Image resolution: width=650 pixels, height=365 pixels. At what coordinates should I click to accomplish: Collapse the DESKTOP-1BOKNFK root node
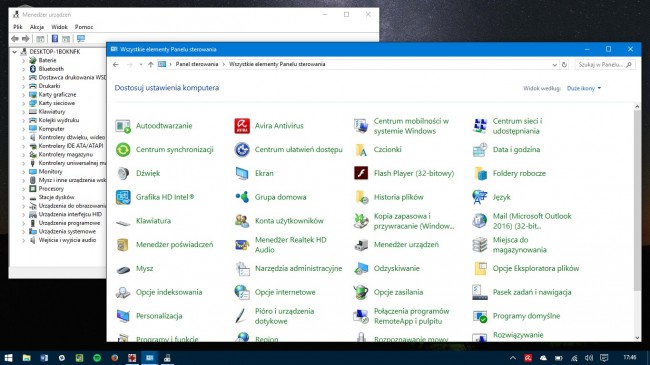(x=15, y=52)
